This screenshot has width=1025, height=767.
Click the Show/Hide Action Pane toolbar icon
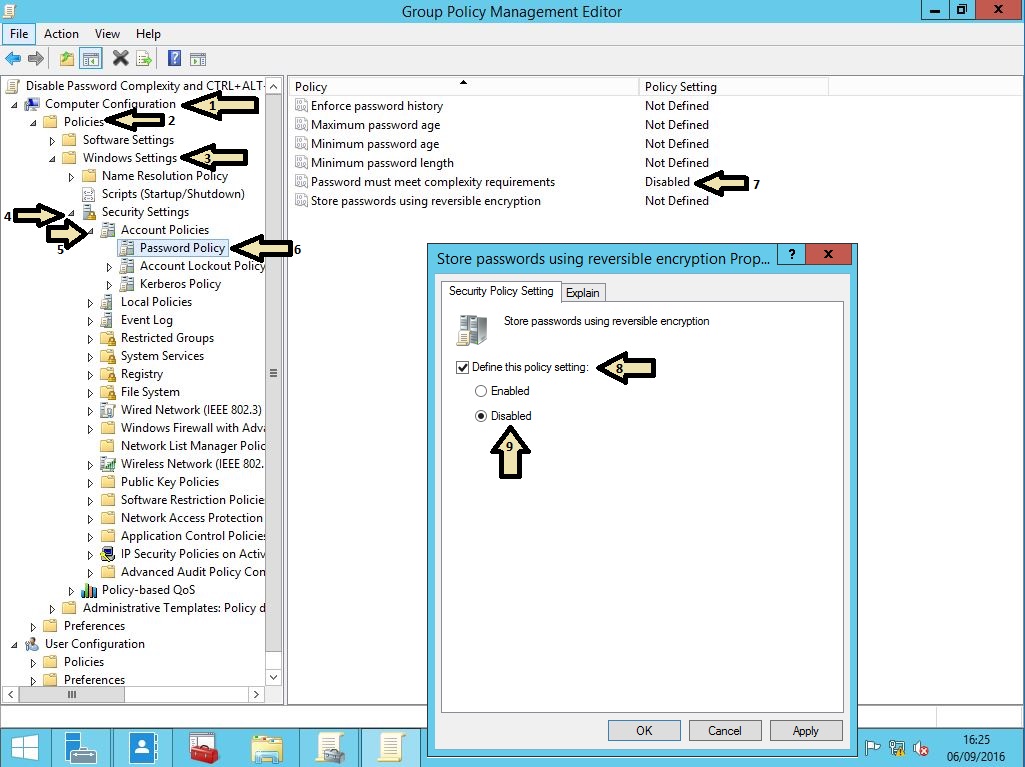coord(197,58)
